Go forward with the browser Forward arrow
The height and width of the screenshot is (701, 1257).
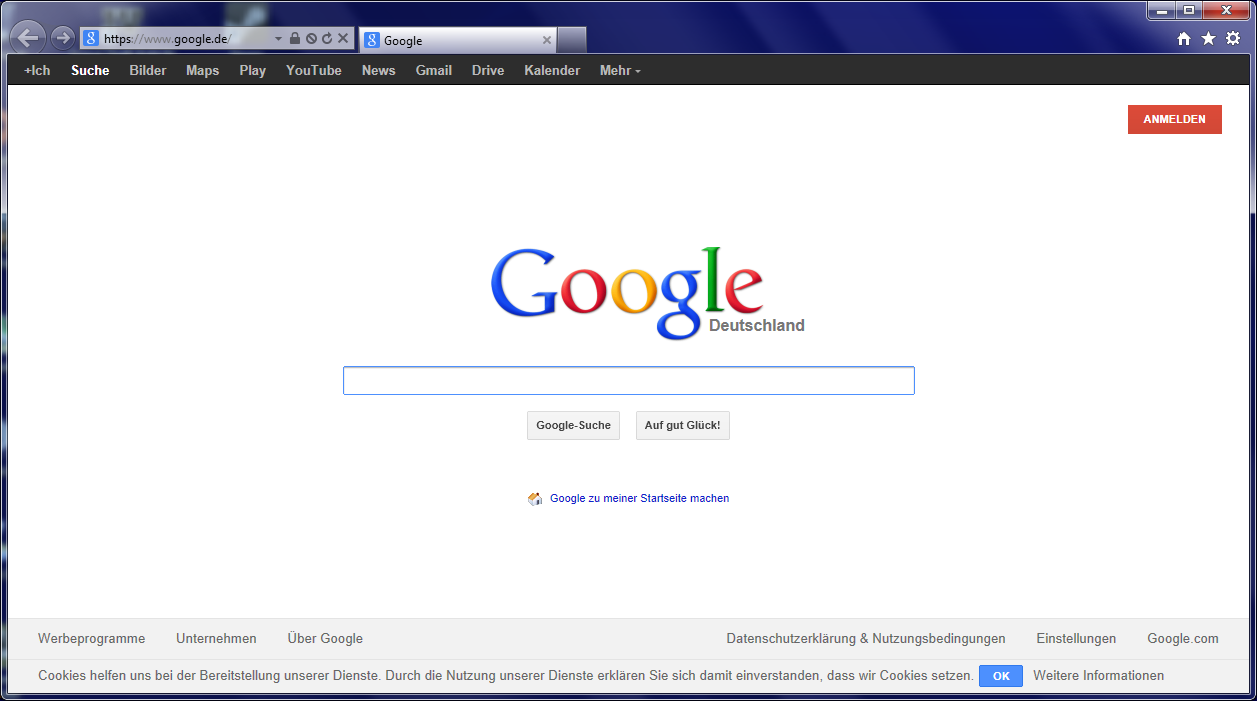point(62,38)
